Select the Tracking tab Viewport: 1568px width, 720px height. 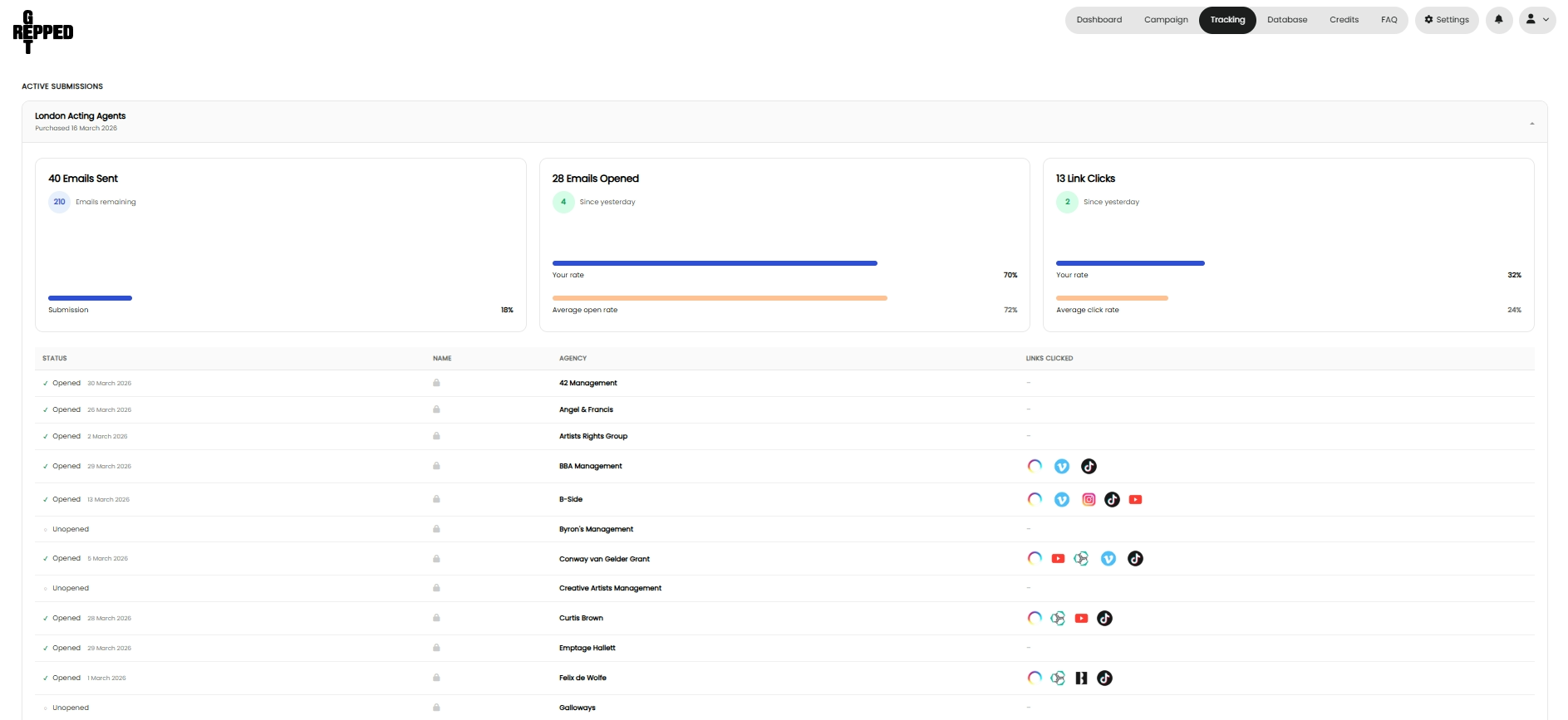click(1227, 20)
